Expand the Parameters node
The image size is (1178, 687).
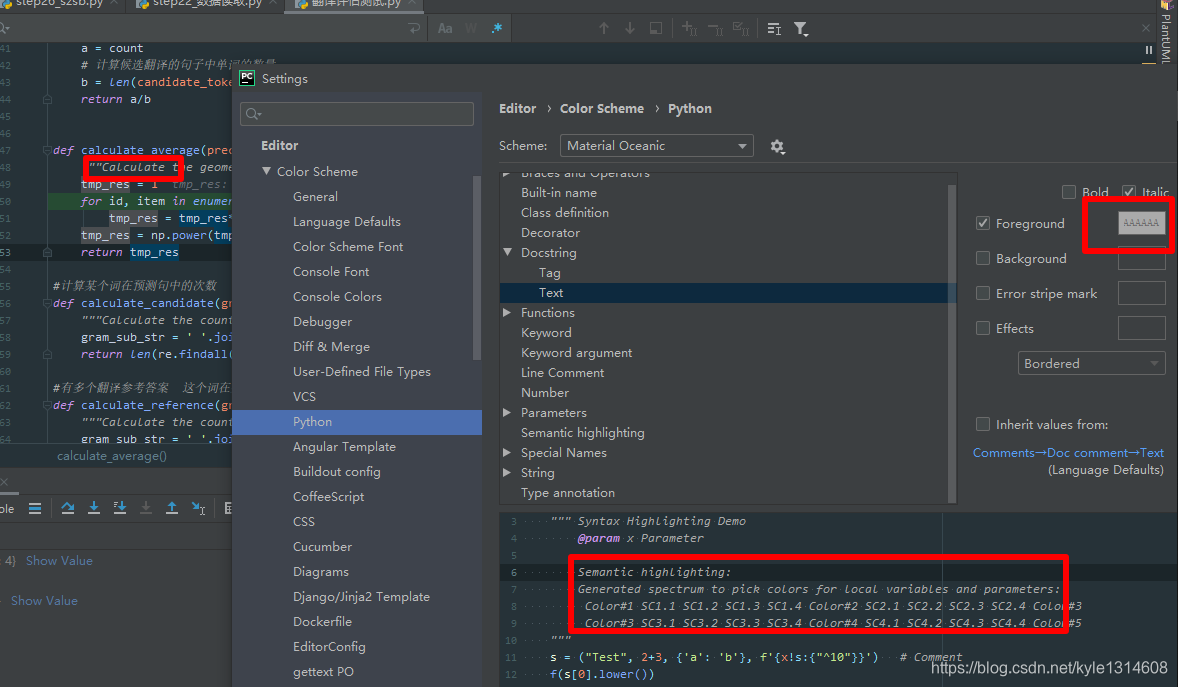pyautogui.click(x=507, y=412)
